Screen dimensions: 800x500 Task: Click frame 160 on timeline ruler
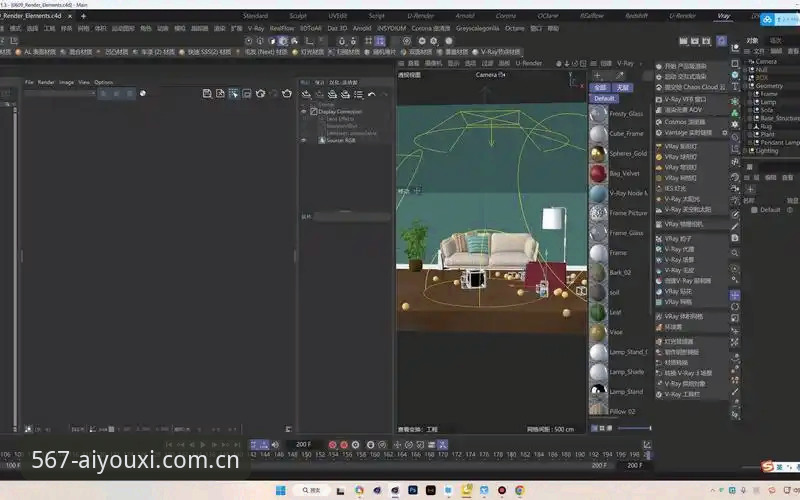click(374, 455)
